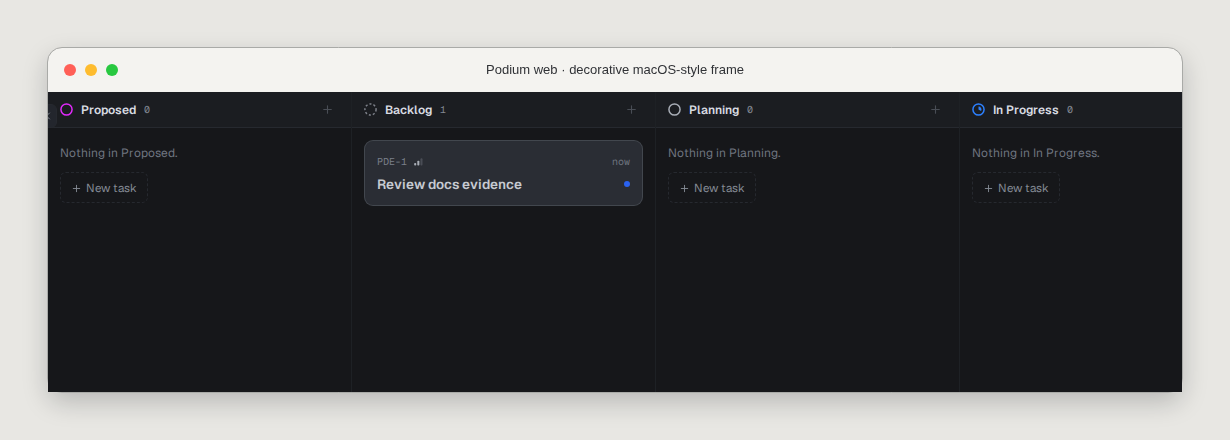Click New task button in In Progress column

[x=1016, y=188]
